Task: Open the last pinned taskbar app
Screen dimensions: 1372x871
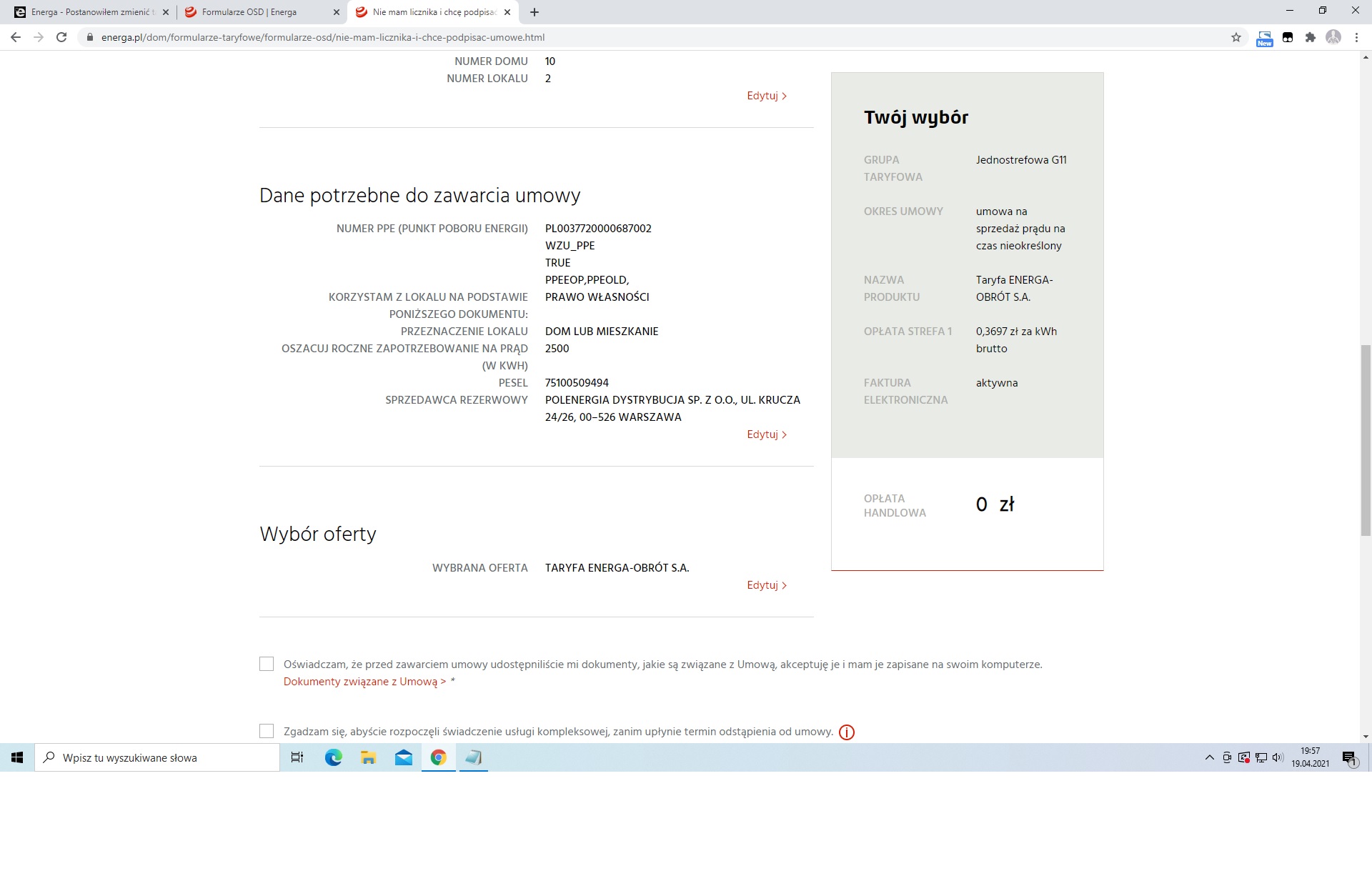Action: (x=473, y=757)
